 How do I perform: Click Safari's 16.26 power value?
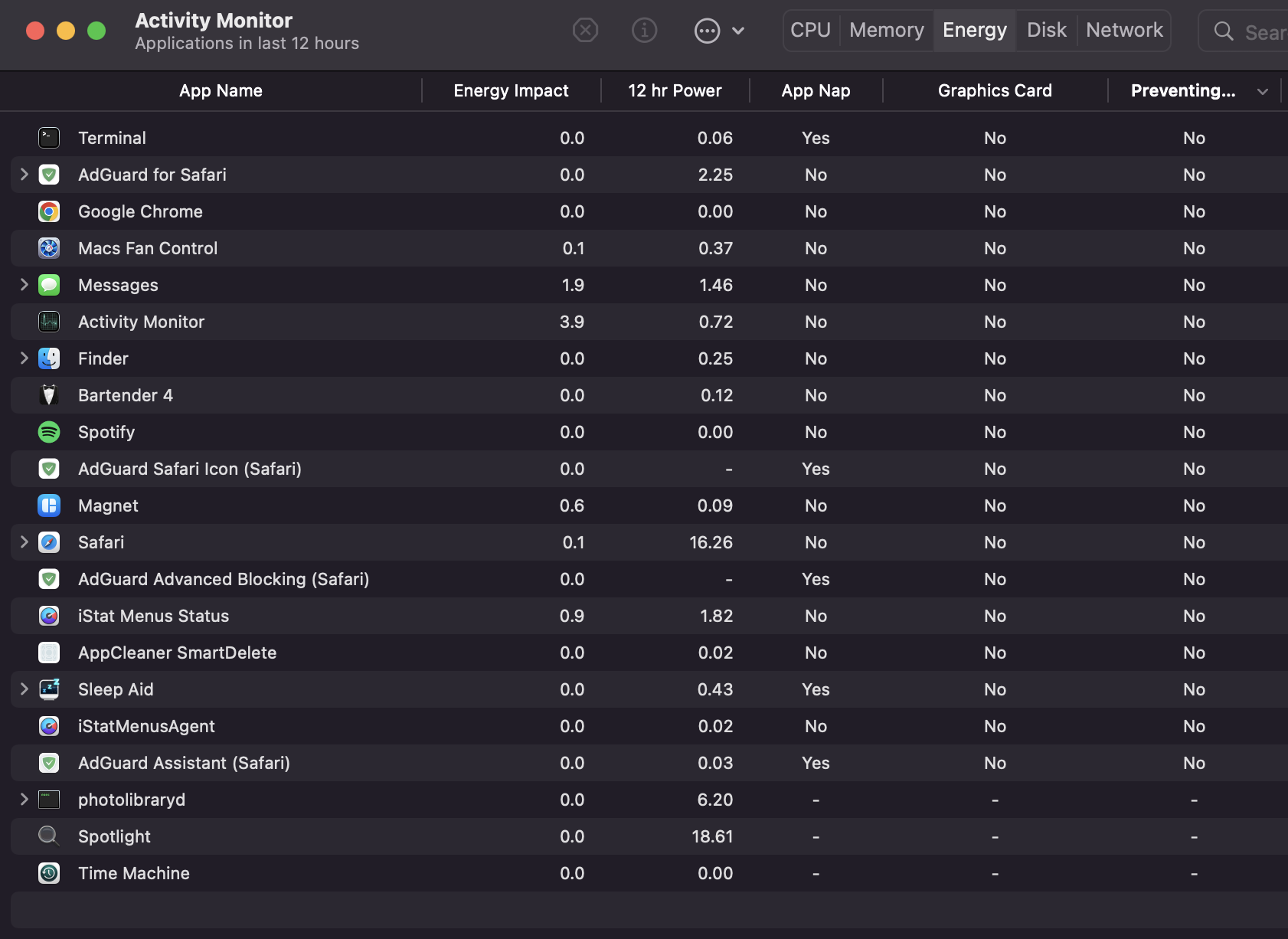[x=711, y=542]
